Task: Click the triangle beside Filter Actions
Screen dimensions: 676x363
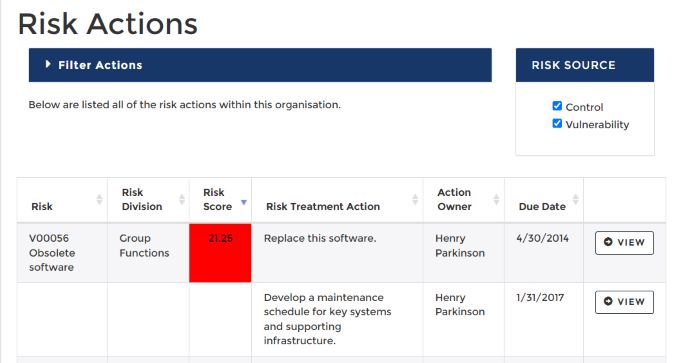Action: (x=48, y=64)
